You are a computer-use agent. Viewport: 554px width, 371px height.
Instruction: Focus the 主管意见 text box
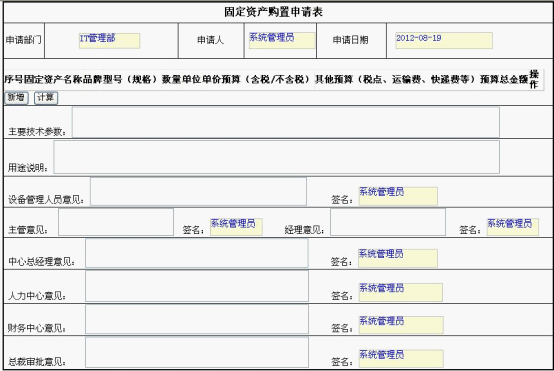coord(116,222)
